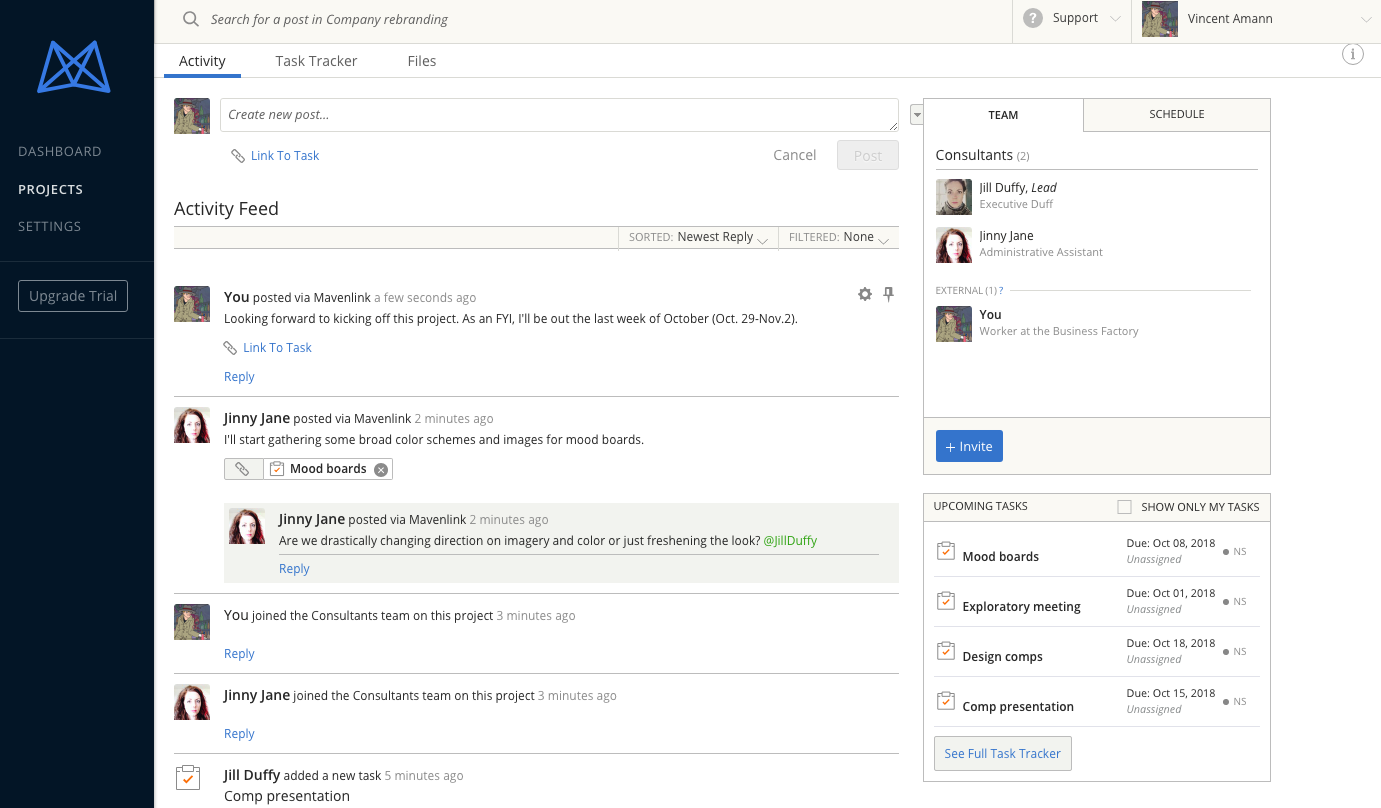Click in the Create new post field
Screen dimensions: 1381x808
[x=559, y=115]
